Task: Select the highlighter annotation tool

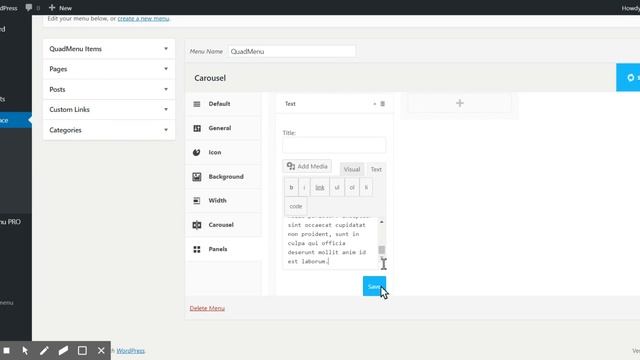Action: [x=63, y=351]
